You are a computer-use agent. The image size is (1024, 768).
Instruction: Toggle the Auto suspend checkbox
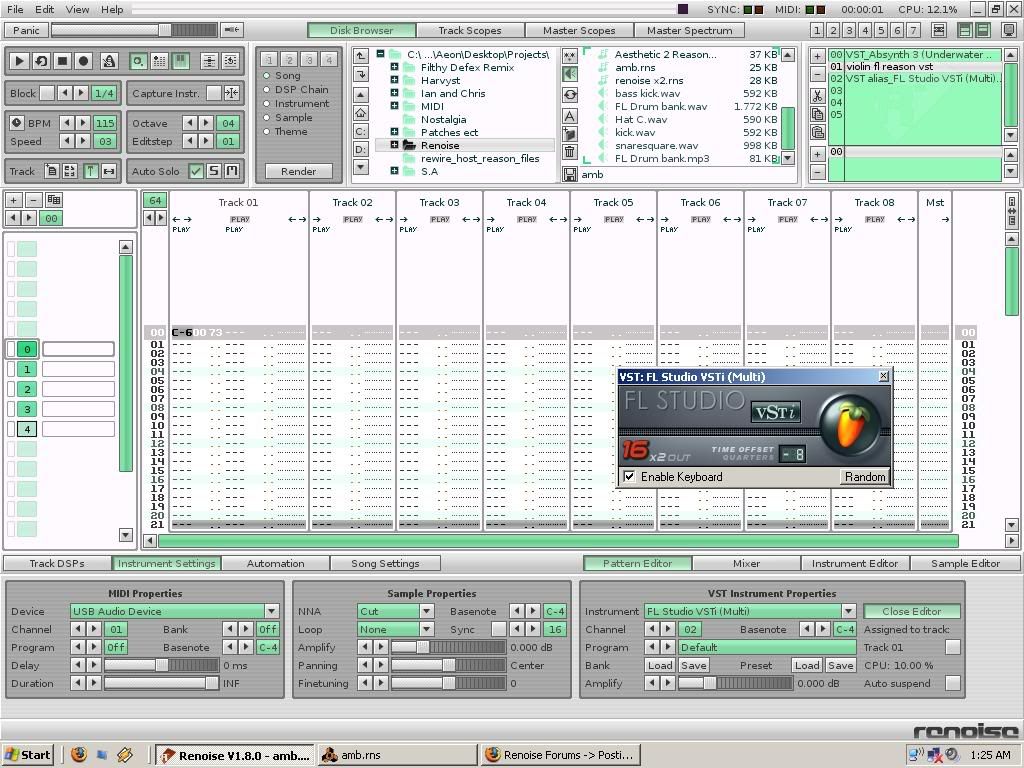click(953, 683)
